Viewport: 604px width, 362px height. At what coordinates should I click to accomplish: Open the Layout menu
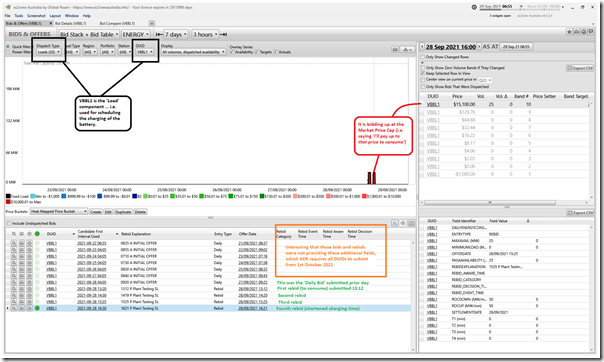click(55, 16)
